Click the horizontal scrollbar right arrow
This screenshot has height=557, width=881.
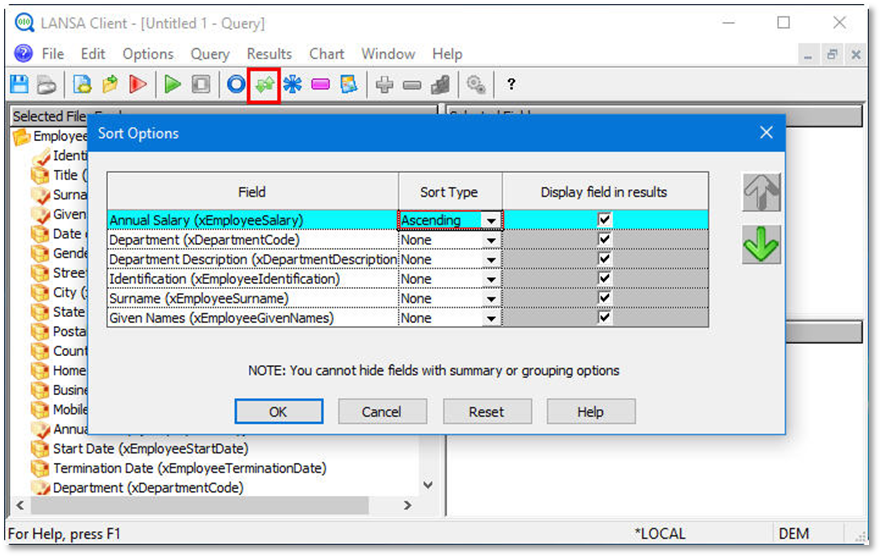(x=408, y=505)
